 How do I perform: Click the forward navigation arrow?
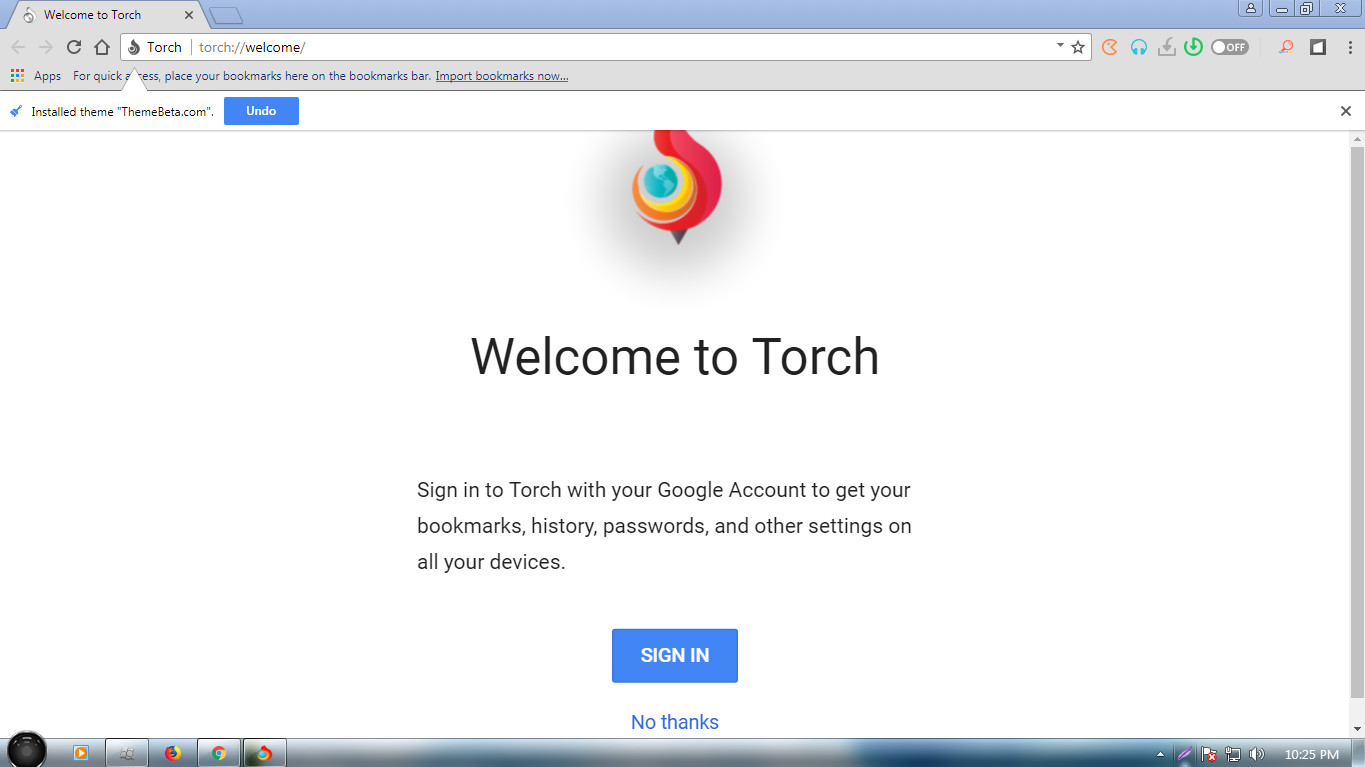tap(45, 47)
